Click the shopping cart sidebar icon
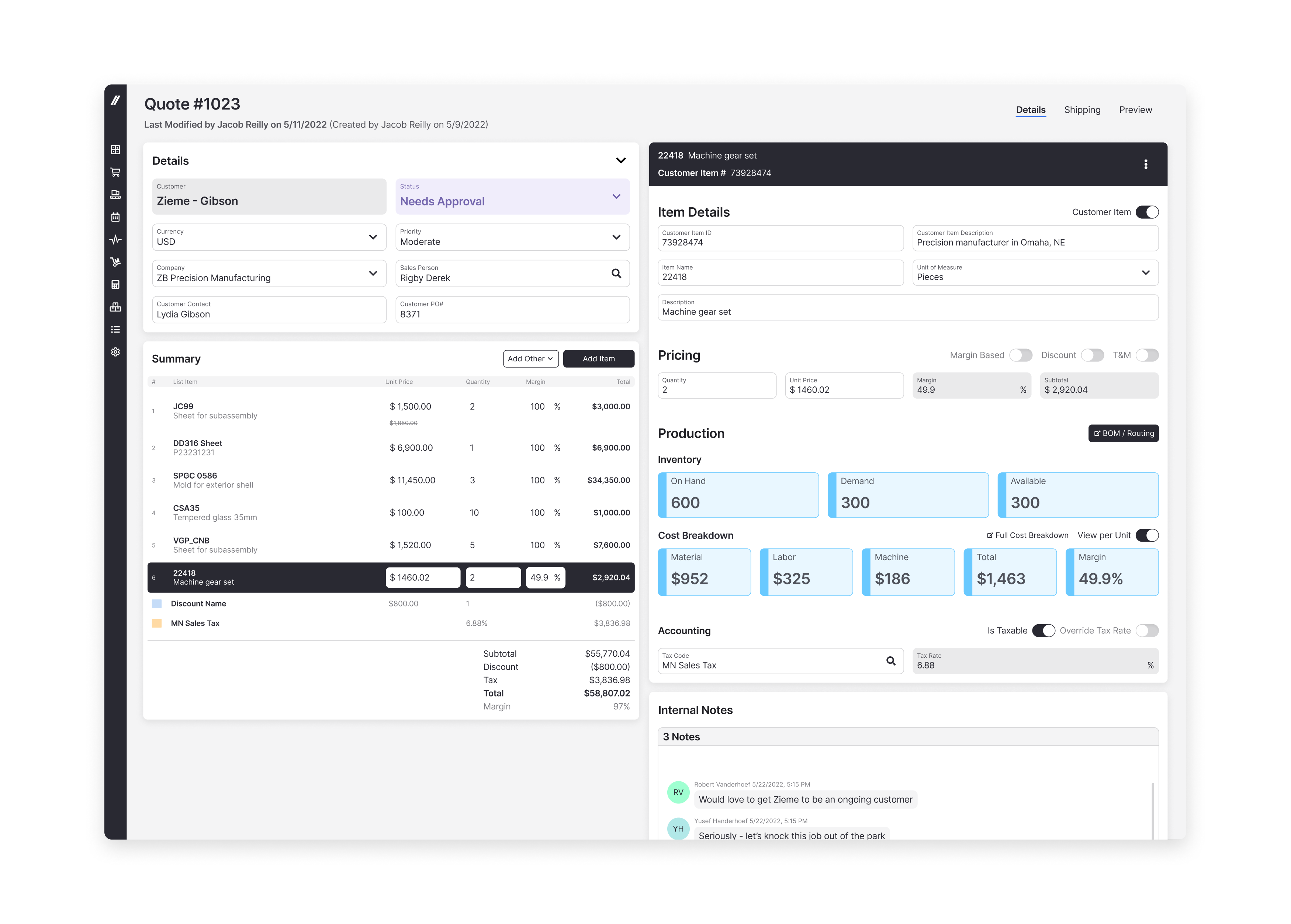This screenshot has height=924, width=1291. (115, 172)
